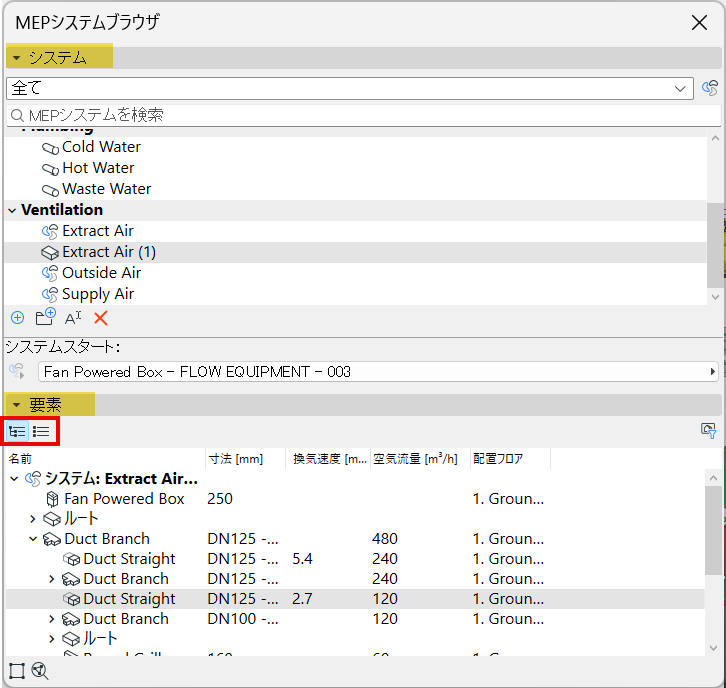This screenshot has width=726, height=688.
Task: Switch to flat list view mode
Action: 42,432
